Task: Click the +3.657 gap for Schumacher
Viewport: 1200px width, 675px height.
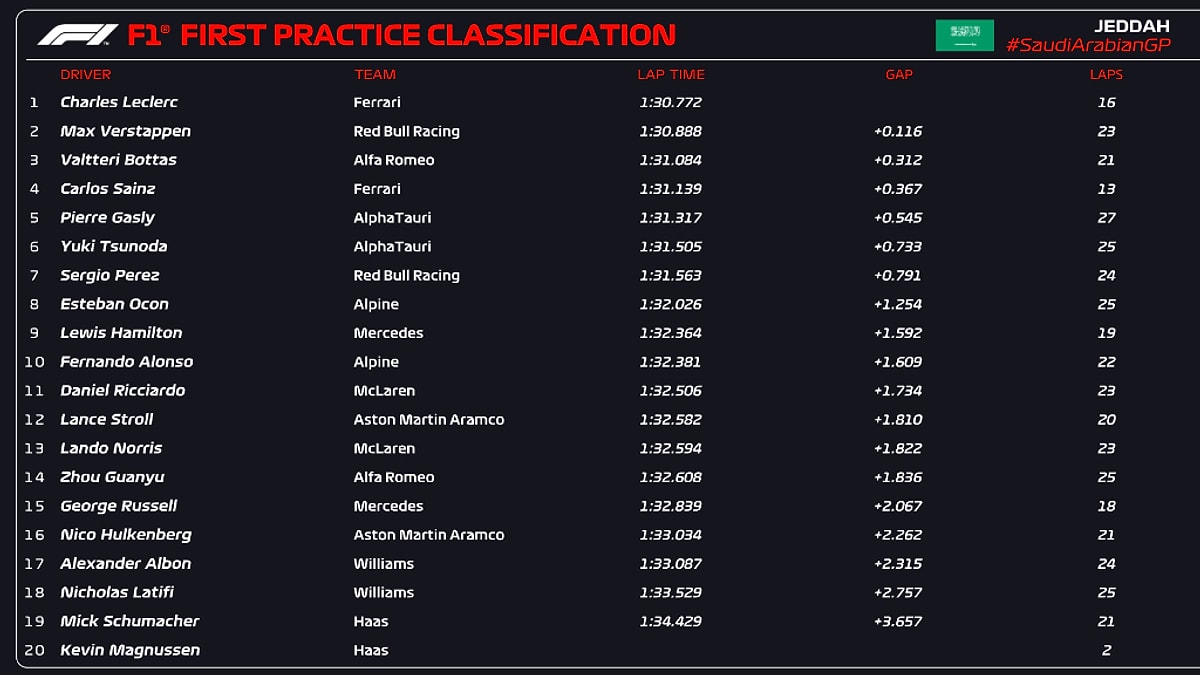Action: 897,621
